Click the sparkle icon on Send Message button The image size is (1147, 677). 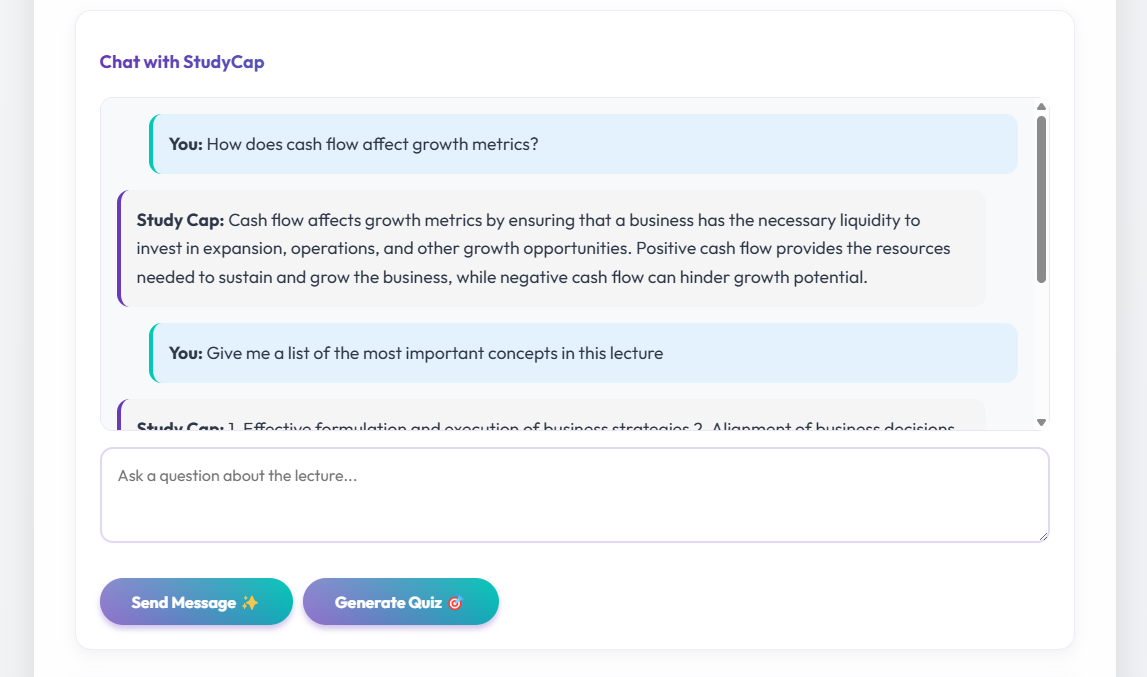tap(249, 601)
